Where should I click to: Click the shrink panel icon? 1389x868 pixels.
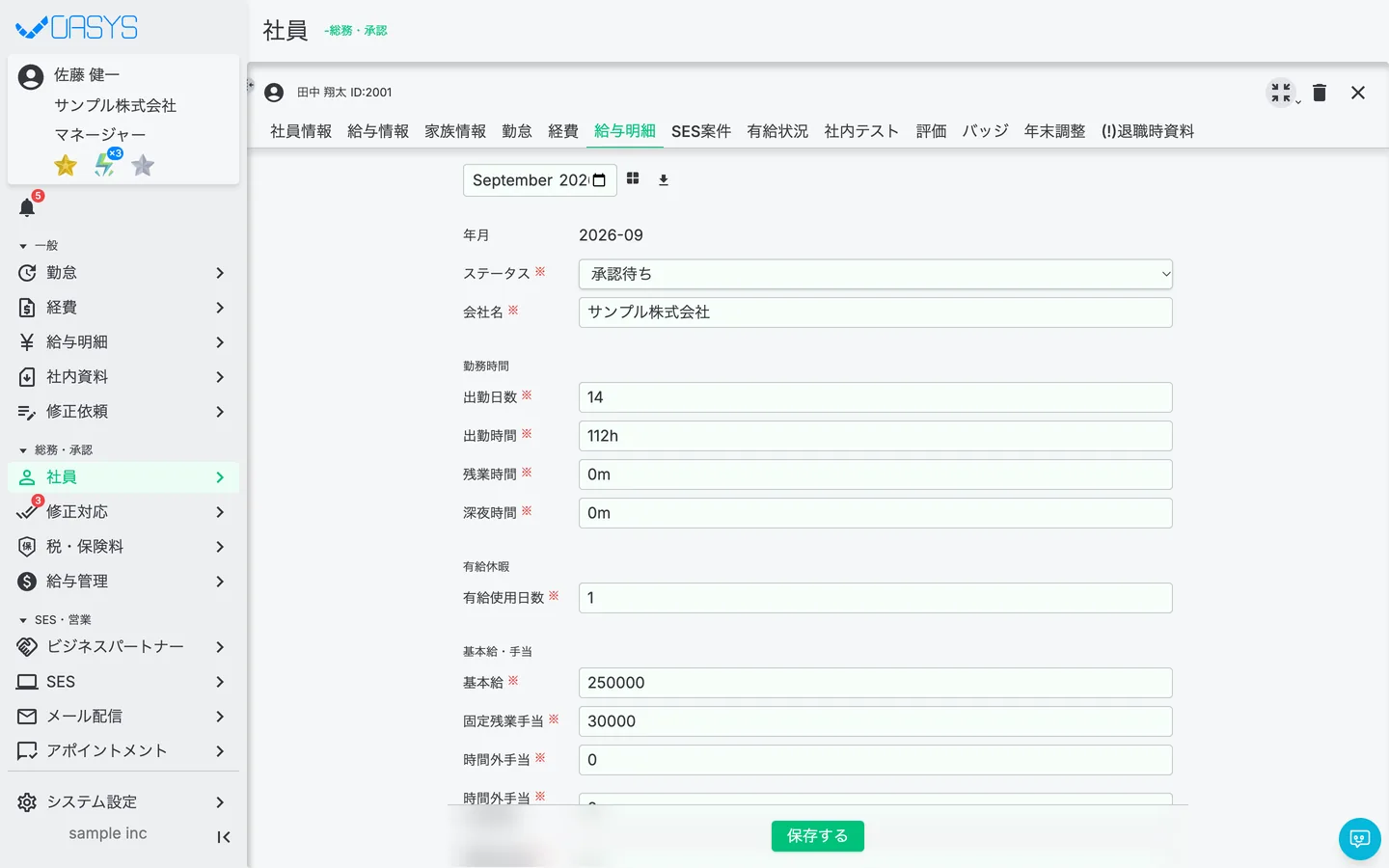click(x=1281, y=93)
